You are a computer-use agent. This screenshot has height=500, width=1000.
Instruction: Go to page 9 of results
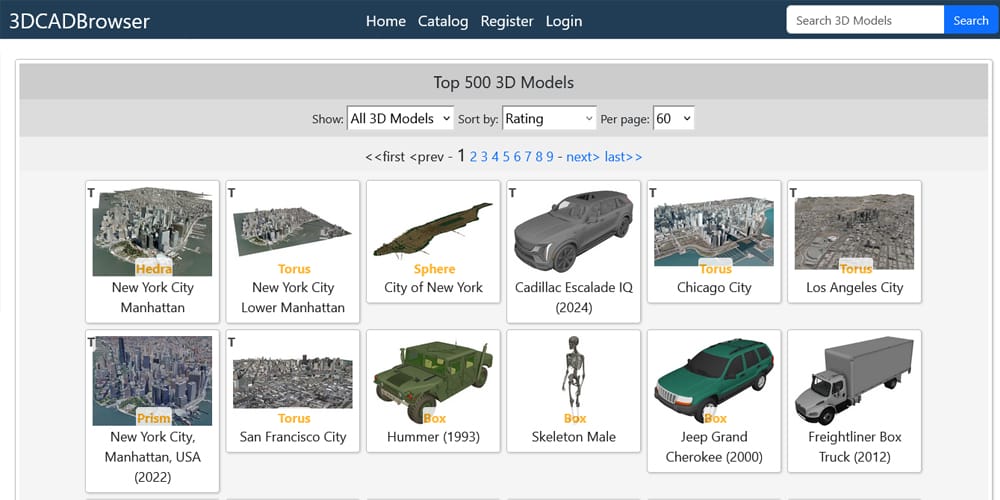550,157
